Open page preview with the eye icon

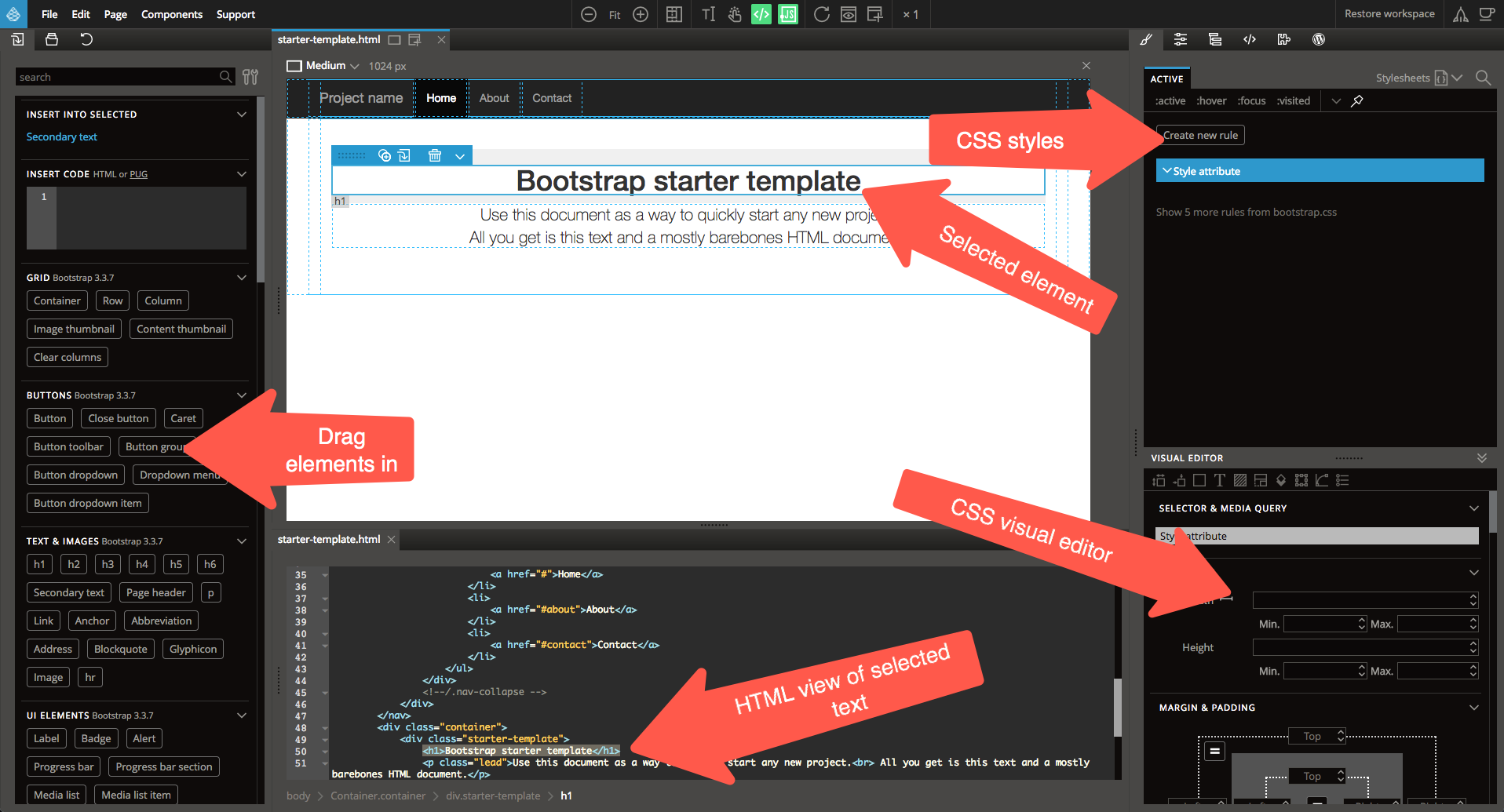tap(849, 14)
